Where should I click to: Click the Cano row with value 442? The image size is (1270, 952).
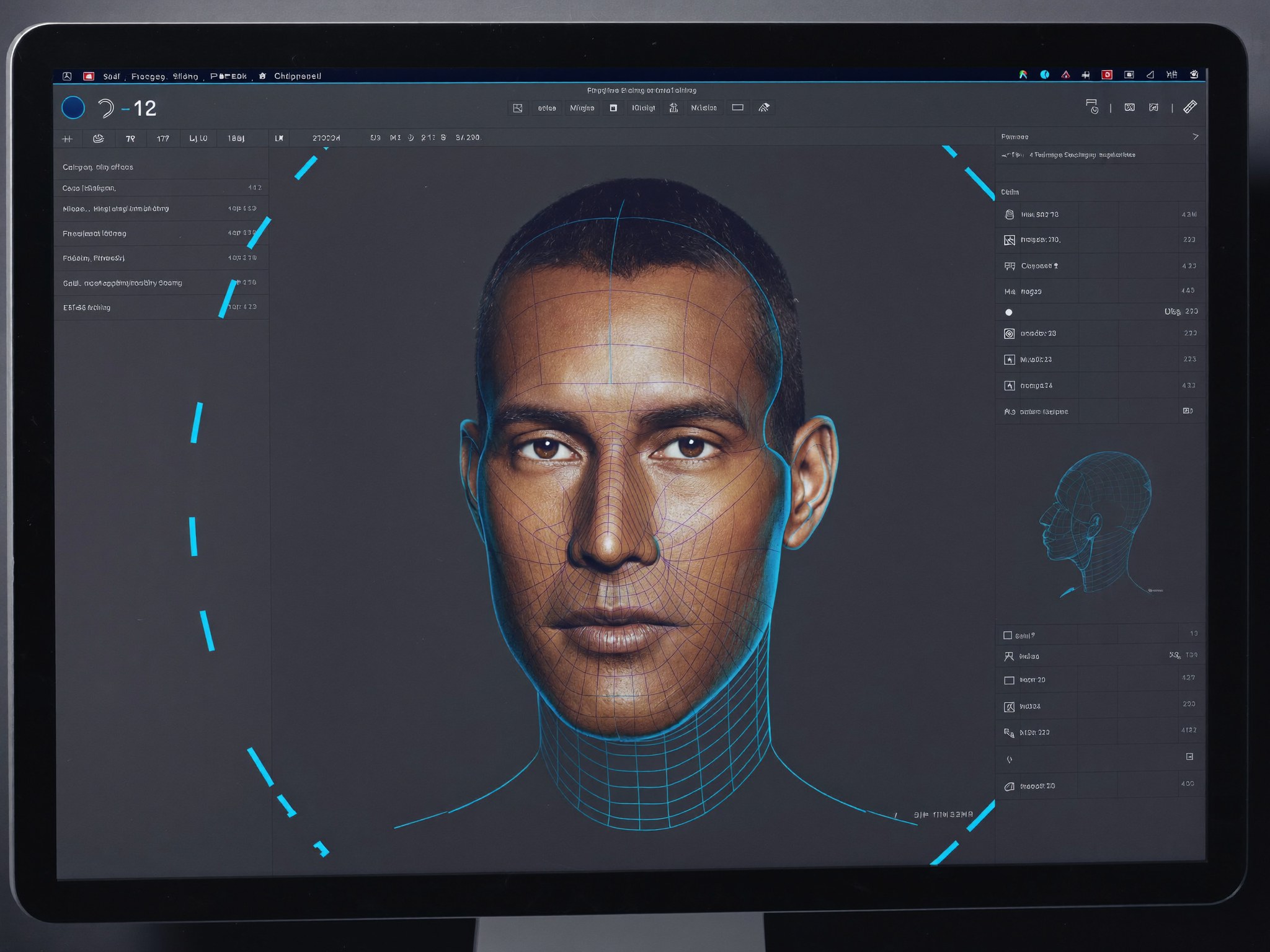(161, 188)
